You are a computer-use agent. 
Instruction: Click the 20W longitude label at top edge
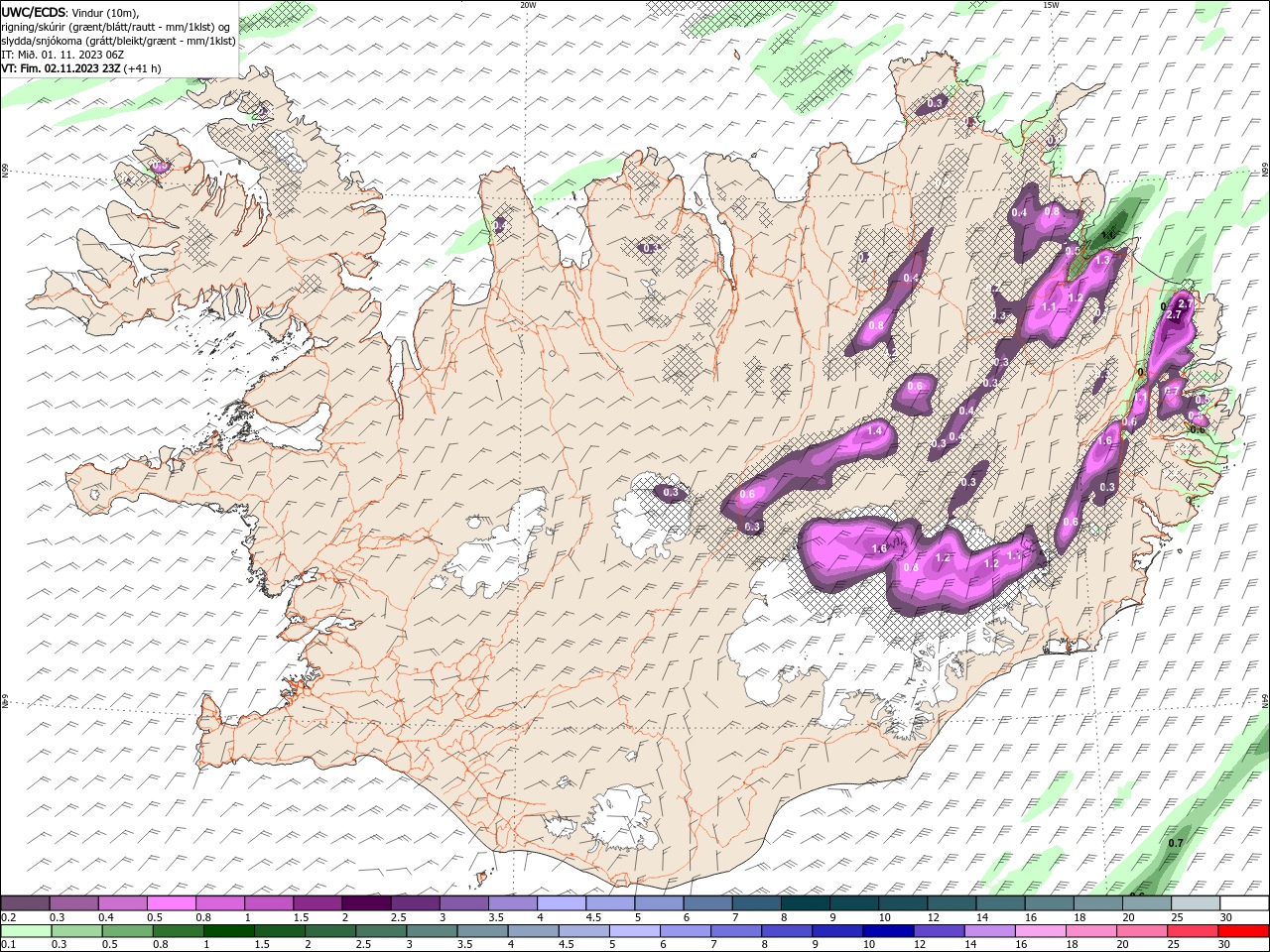[x=529, y=5]
